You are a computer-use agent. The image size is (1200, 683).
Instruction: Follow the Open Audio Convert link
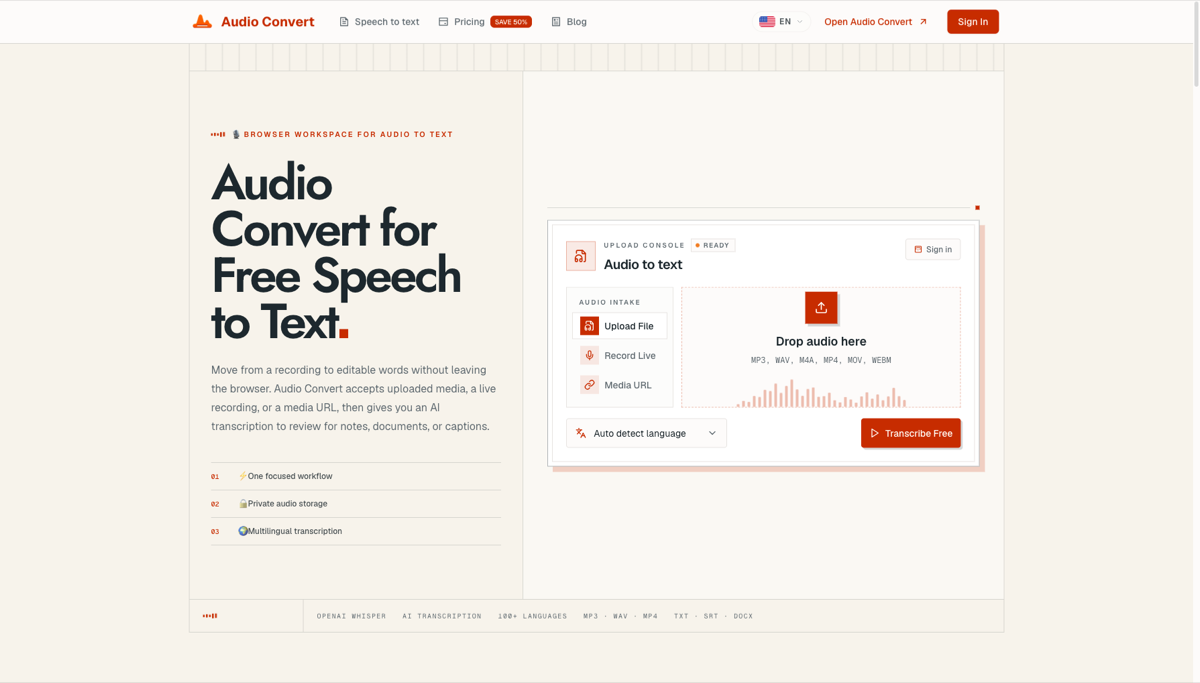coord(868,21)
